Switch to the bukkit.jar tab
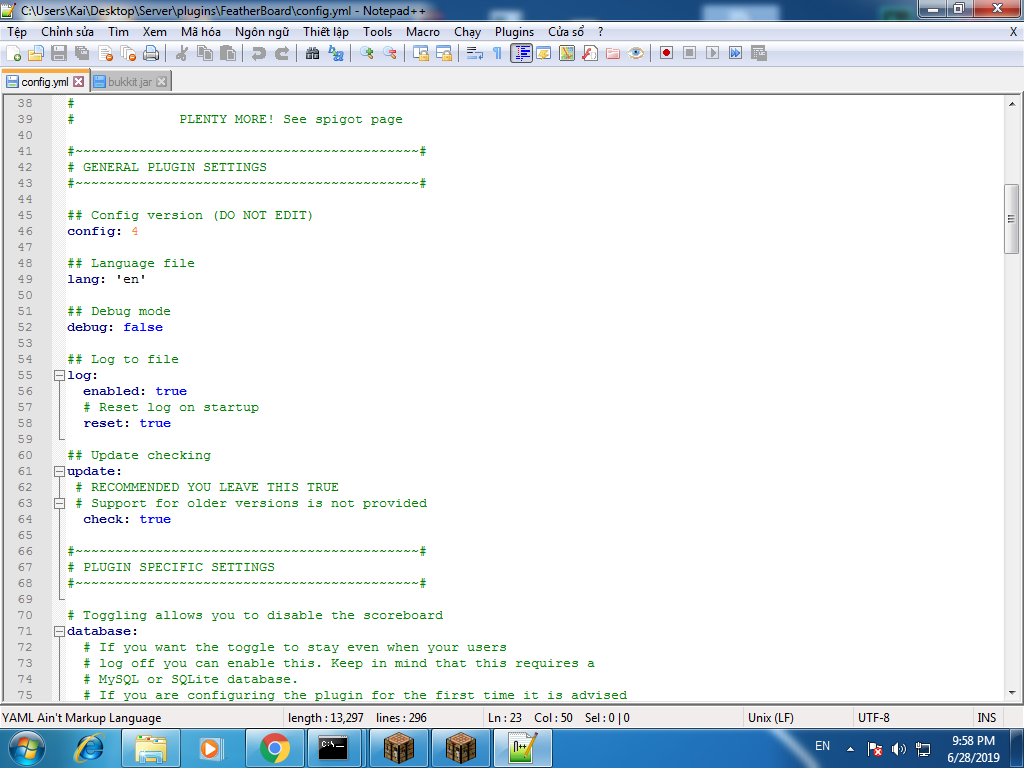 (130, 82)
